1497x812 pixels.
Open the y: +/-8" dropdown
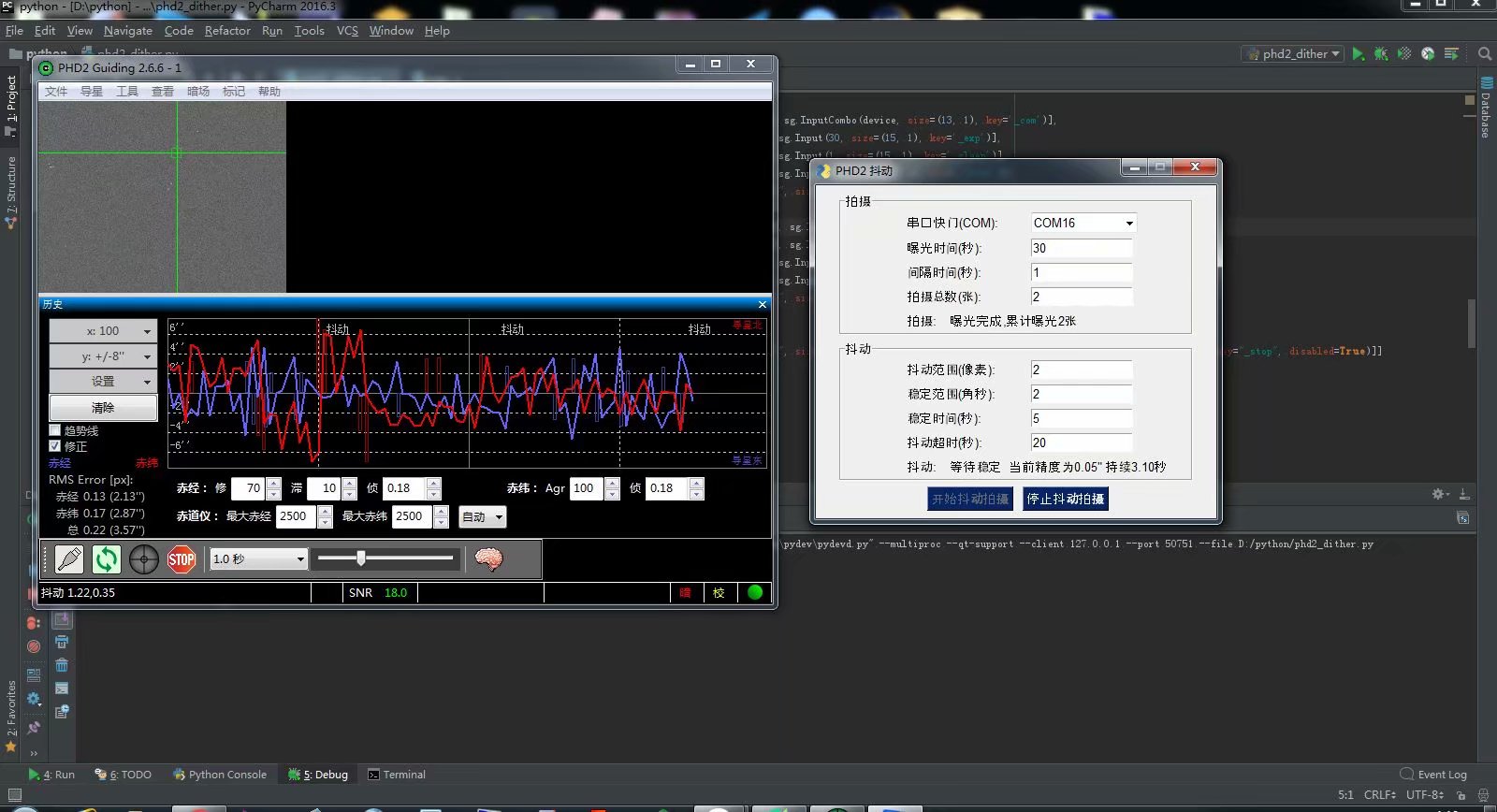tap(103, 356)
